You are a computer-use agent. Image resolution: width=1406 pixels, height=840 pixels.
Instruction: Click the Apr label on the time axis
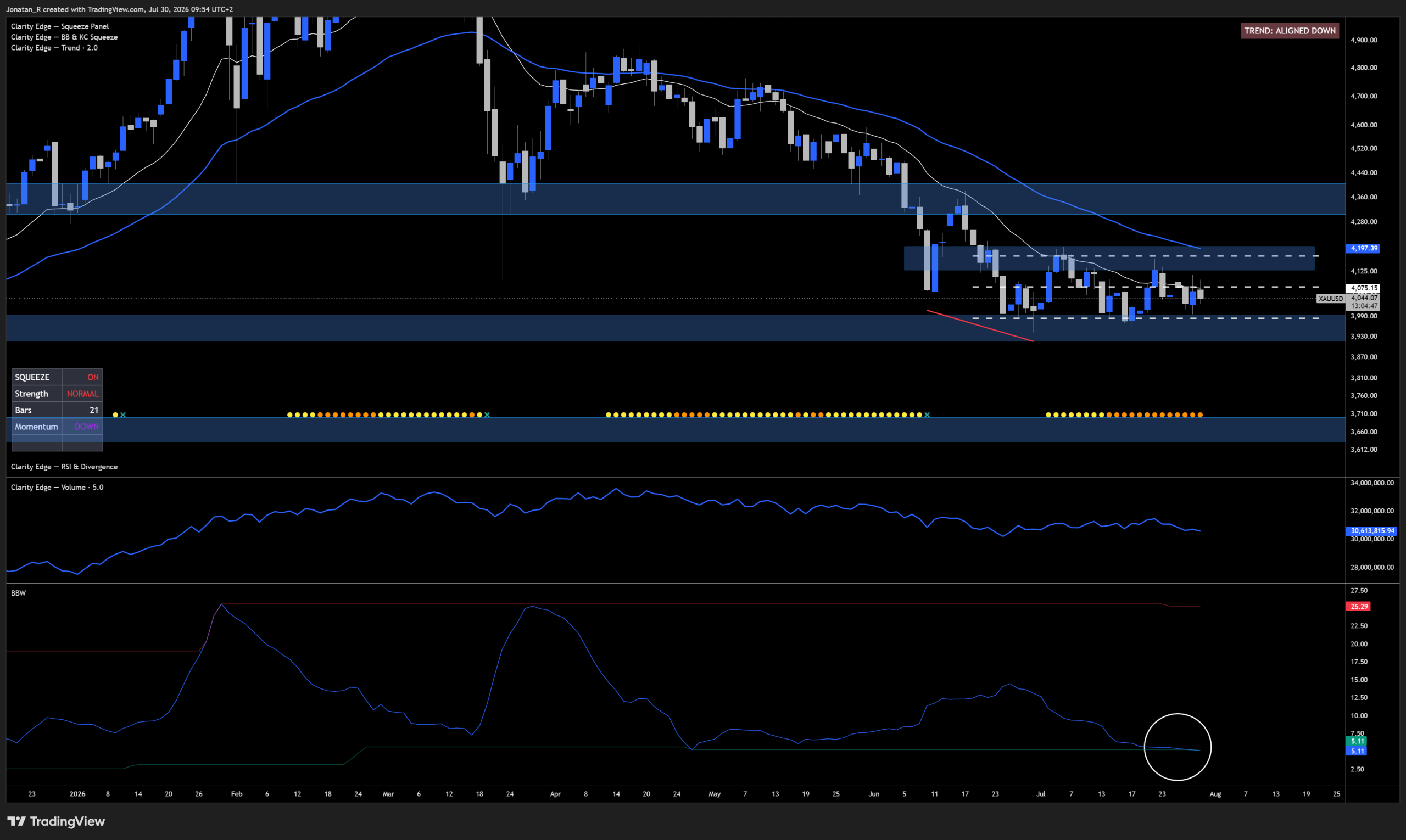tap(555, 793)
